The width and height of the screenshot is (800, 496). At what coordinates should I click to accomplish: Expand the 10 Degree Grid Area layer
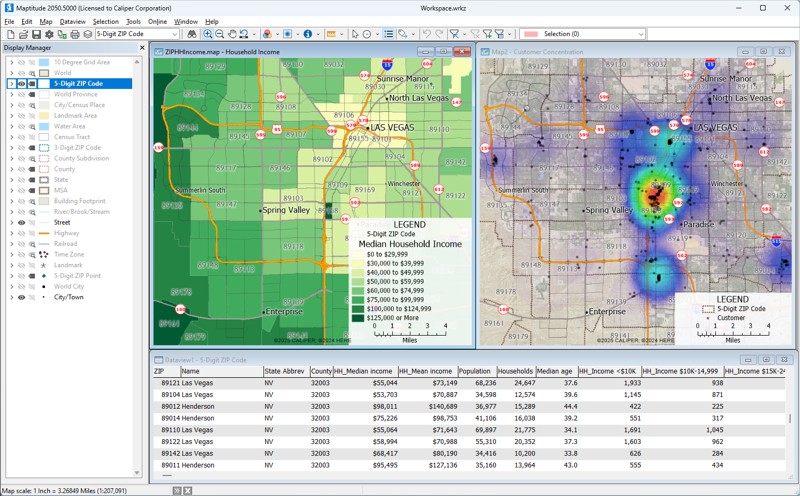(11, 62)
